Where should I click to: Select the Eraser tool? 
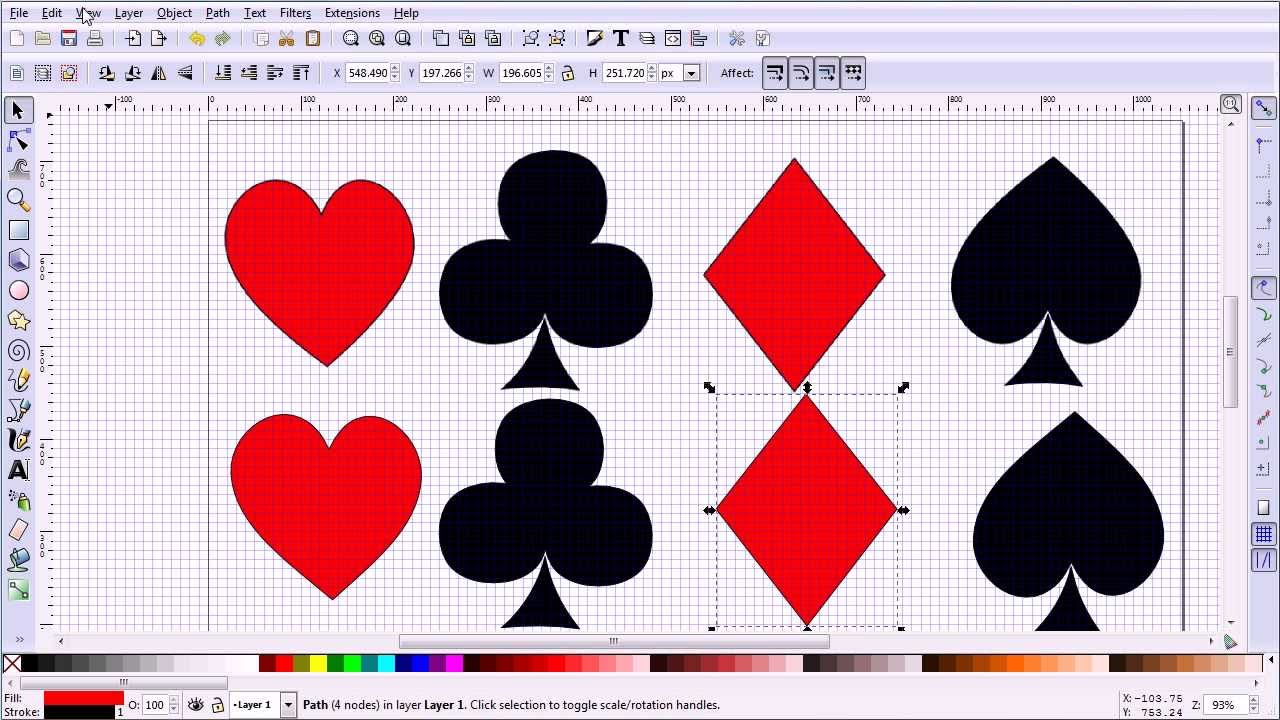tap(18, 530)
